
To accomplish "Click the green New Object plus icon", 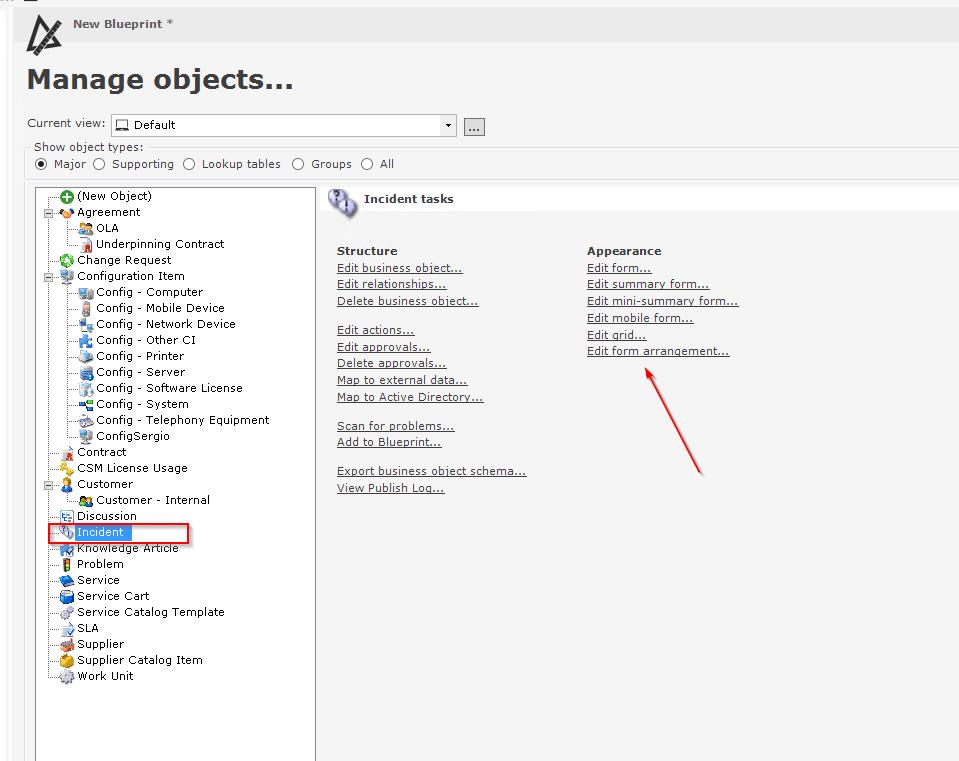I will coord(67,197).
